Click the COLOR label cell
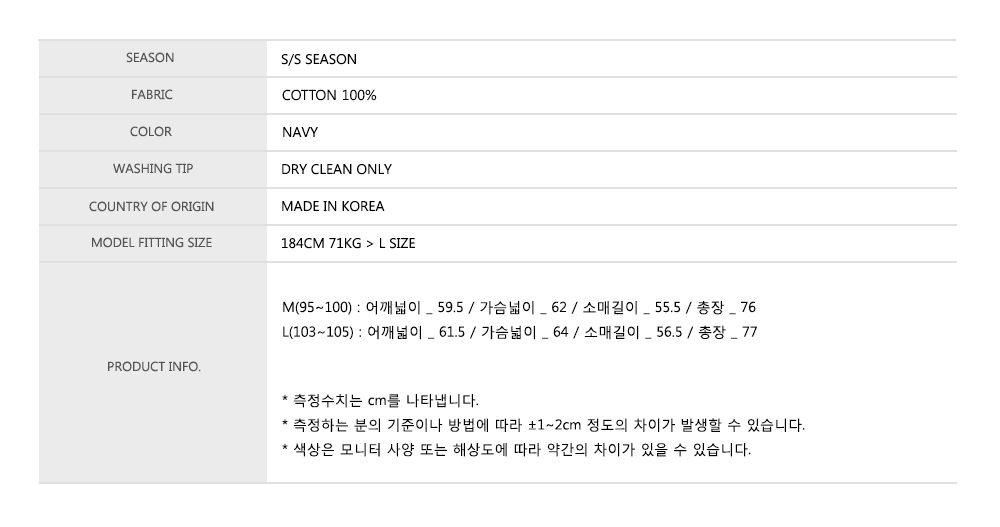Image resolution: width=1000 pixels, height=527 pixels. coord(150,132)
